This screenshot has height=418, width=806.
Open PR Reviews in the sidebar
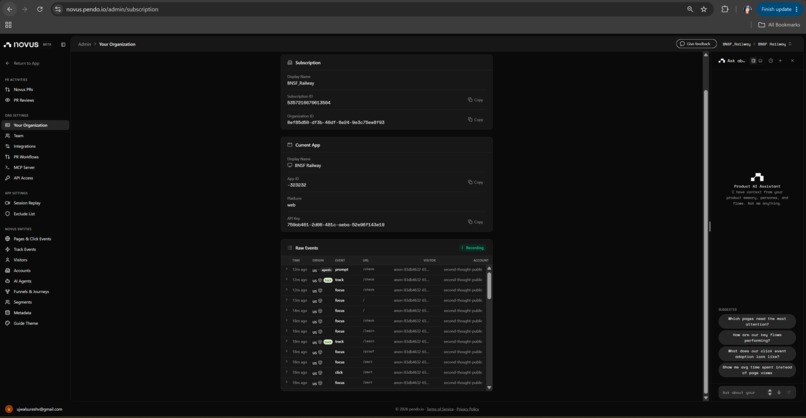tap(34, 100)
